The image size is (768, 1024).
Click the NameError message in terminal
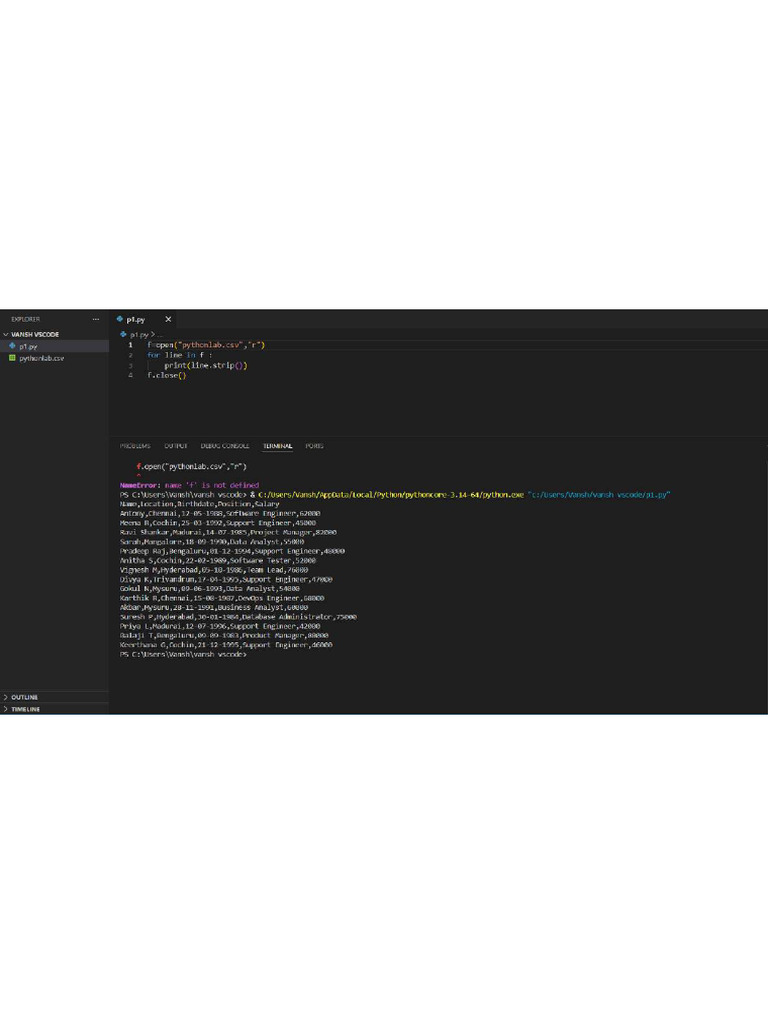click(189, 485)
